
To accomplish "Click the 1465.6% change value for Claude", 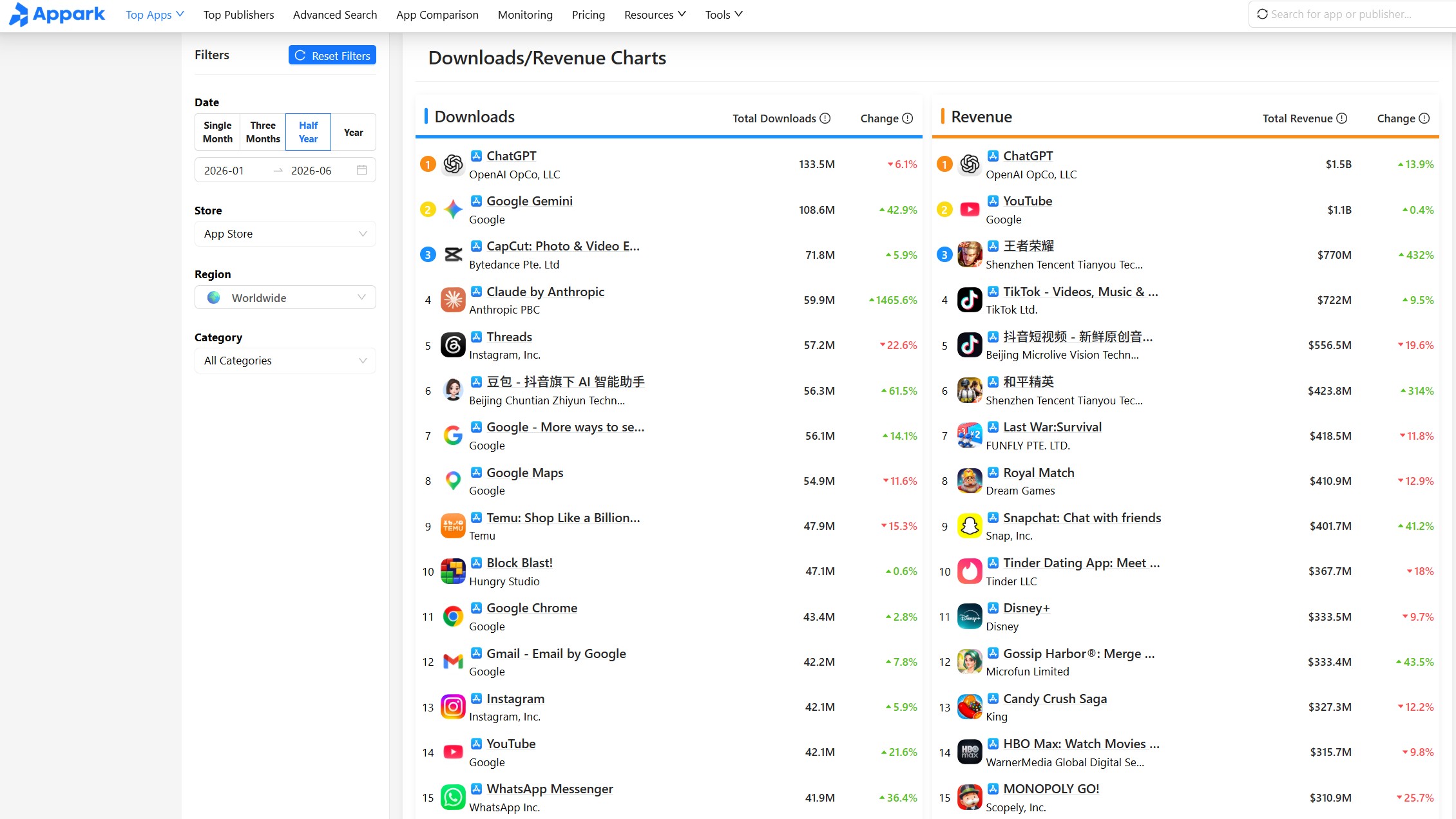I will pyautogui.click(x=893, y=300).
